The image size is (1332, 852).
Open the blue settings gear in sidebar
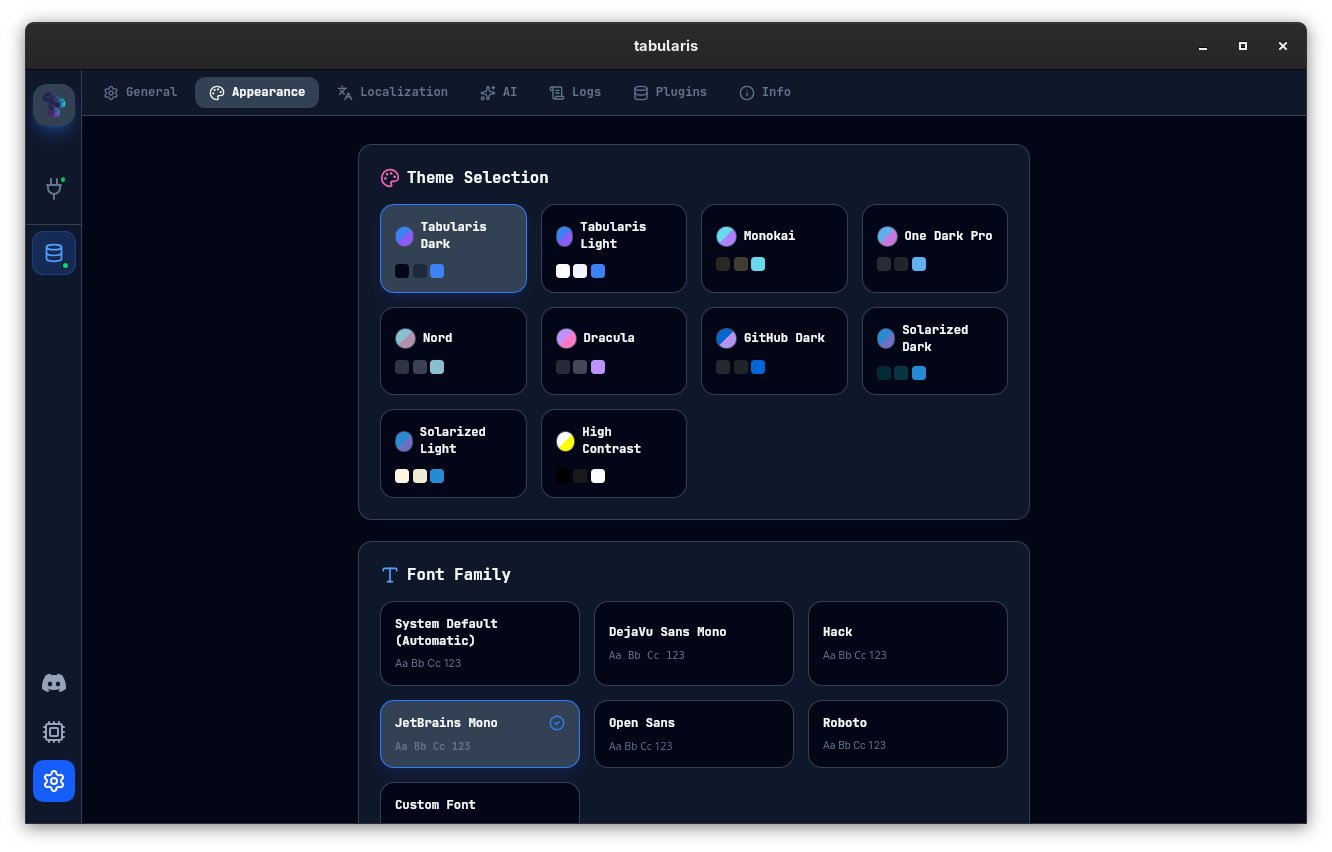(x=53, y=781)
